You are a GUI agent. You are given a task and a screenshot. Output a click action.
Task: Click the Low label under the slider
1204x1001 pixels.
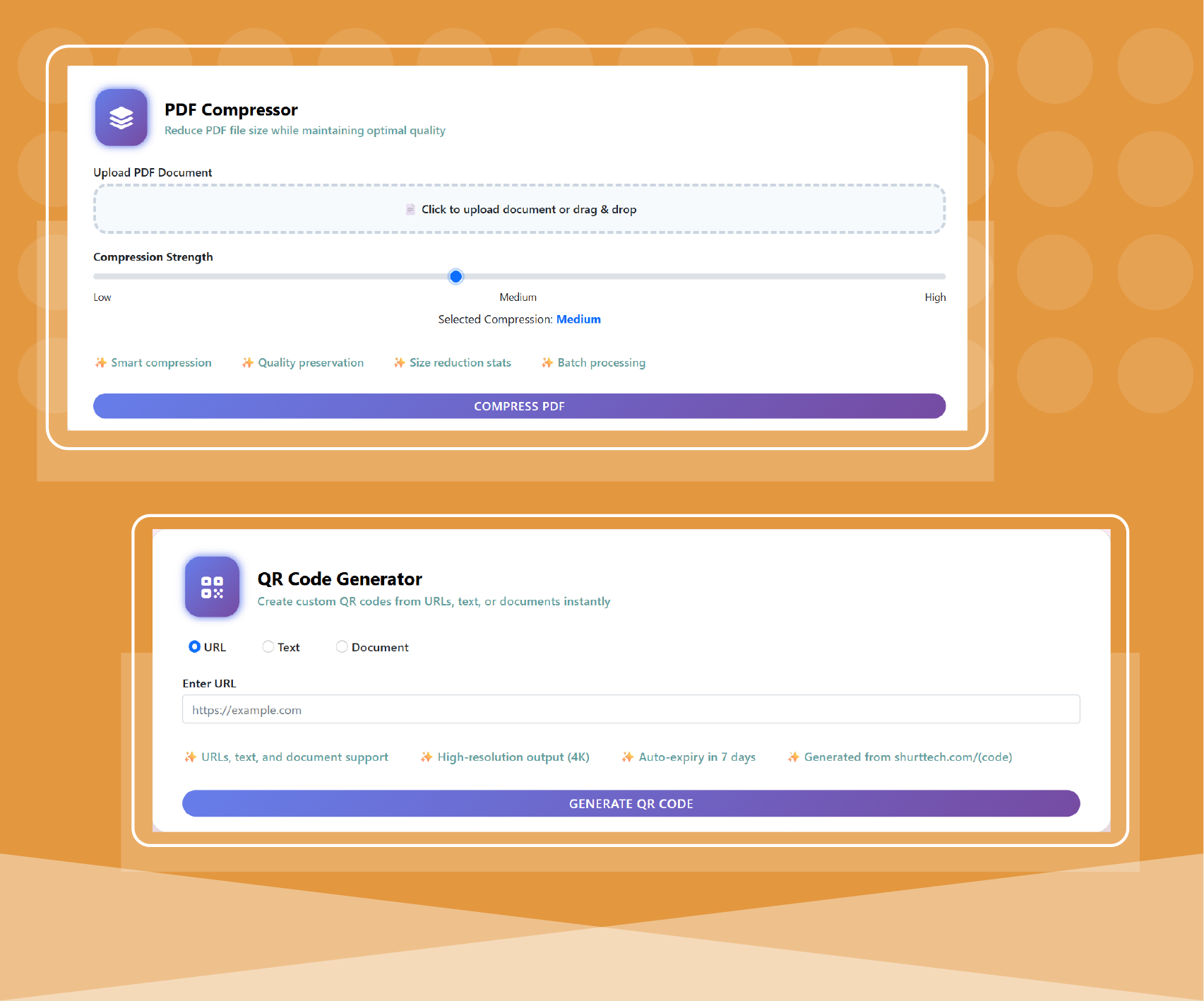(102, 297)
